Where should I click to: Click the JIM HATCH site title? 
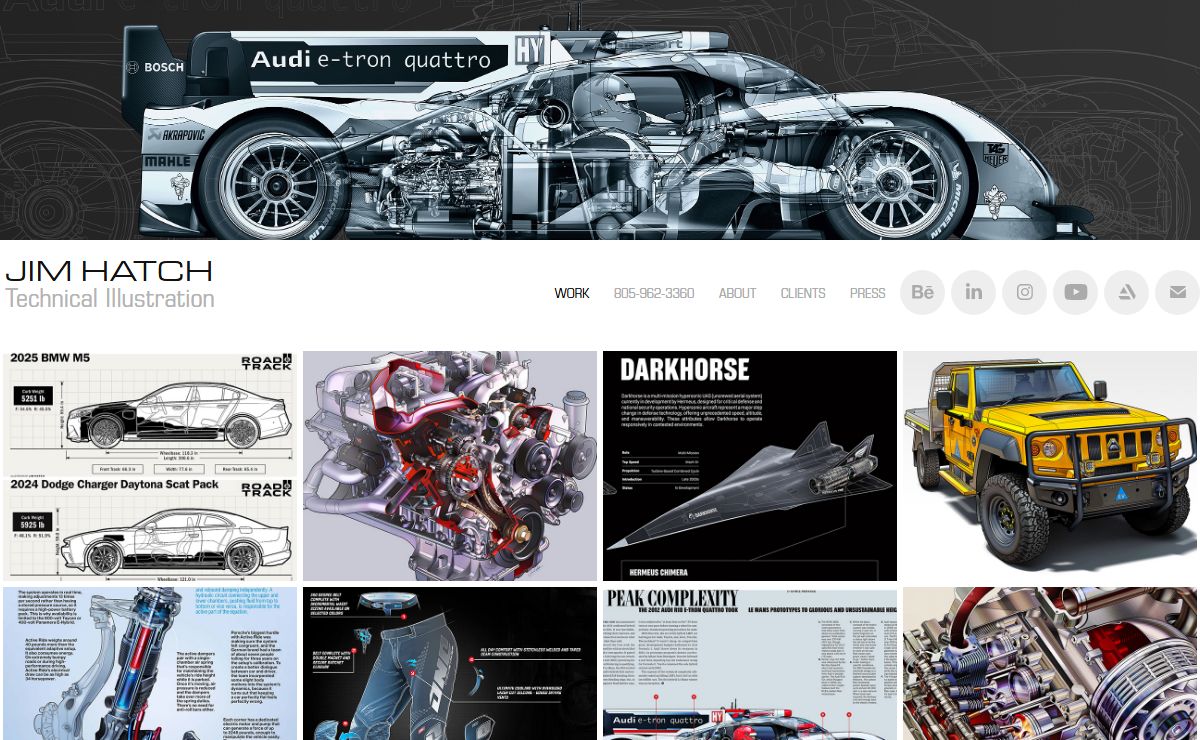point(109,271)
